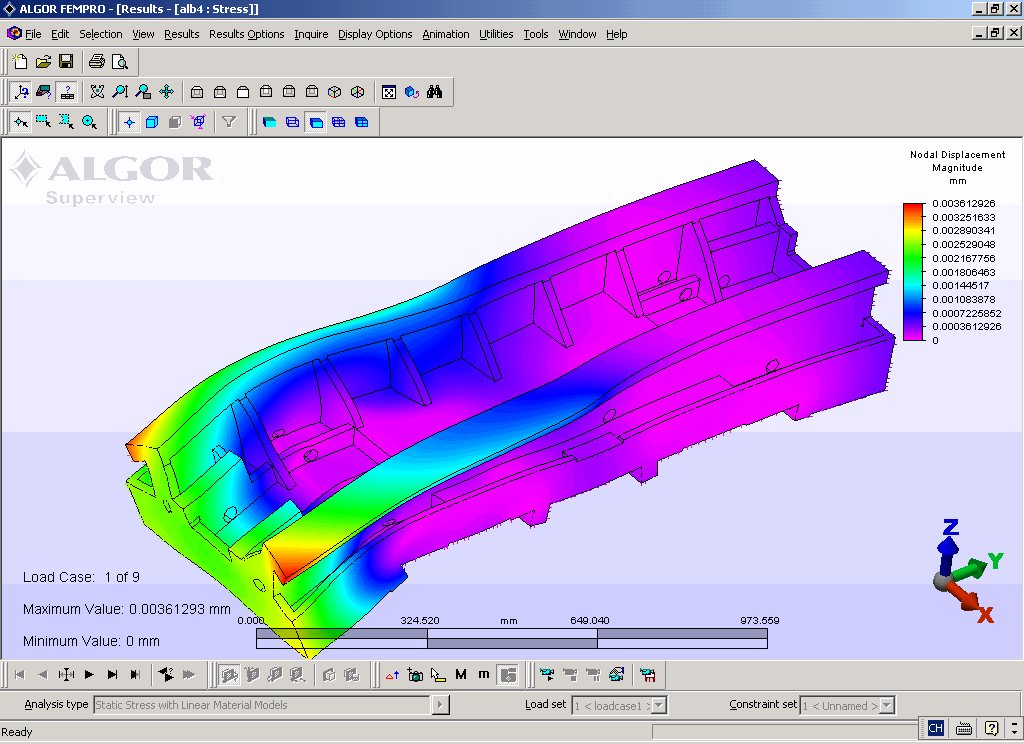This screenshot has height=744, width=1024.
Task: Click the binoculars find icon
Action: [x=434, y=91]
